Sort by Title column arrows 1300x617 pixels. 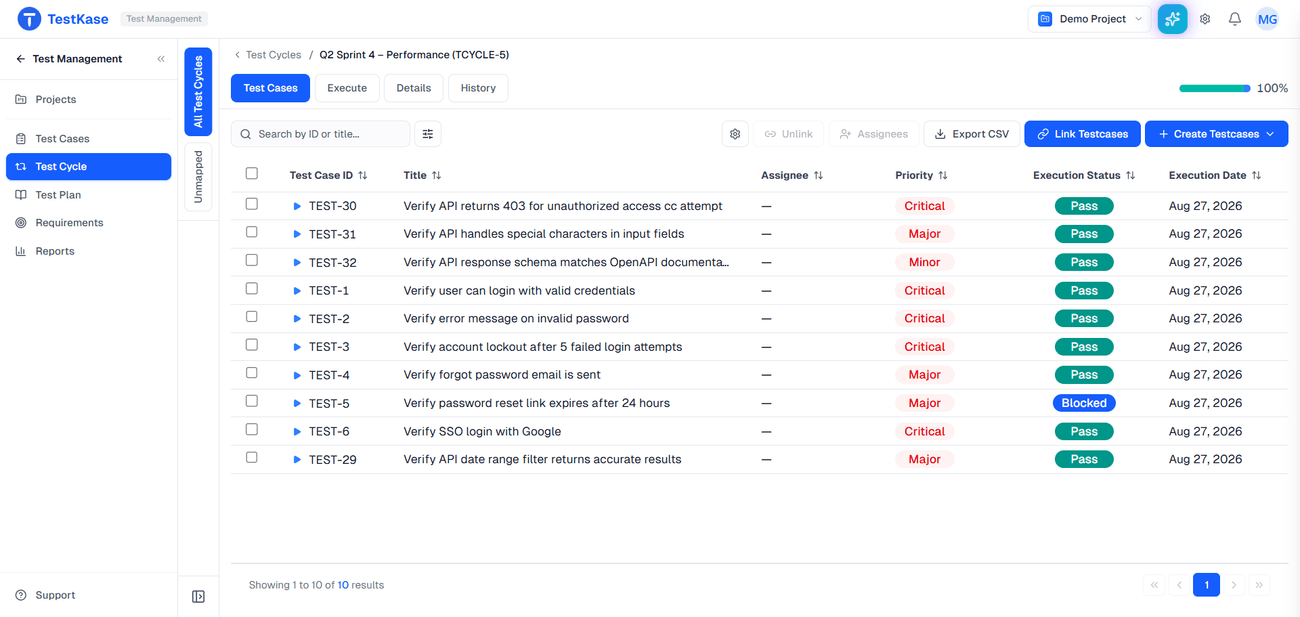[x=436, y=175]
